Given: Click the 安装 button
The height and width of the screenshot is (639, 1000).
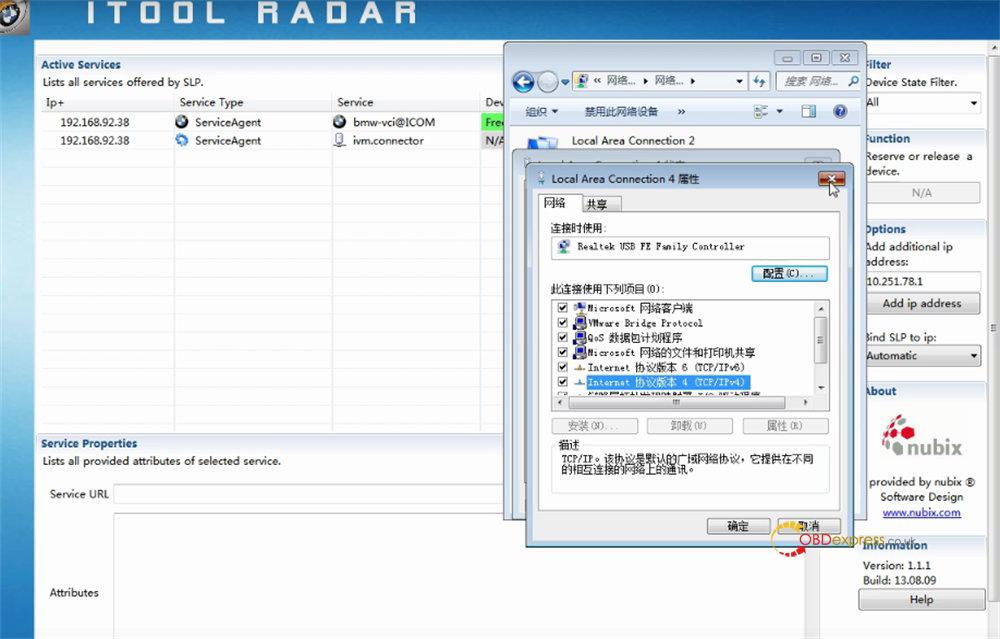Looking at the screenshot, I should pos(594,425).
